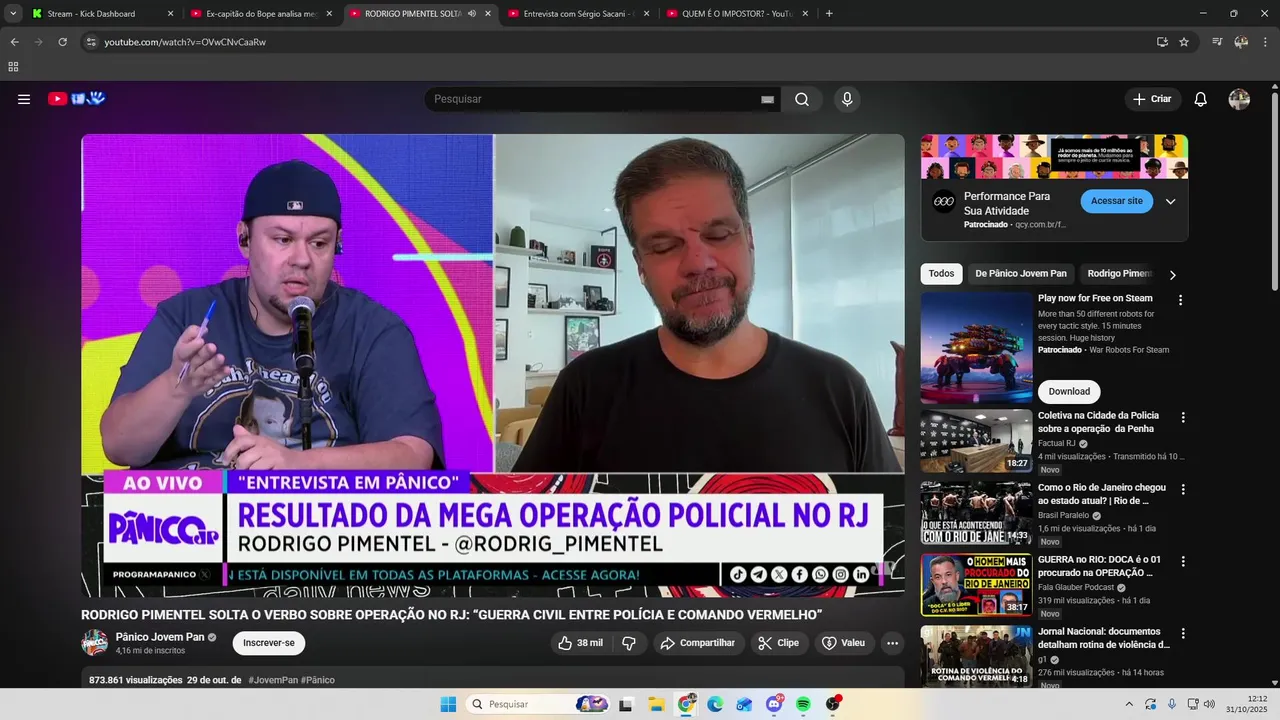Like the video with 38 mil likes
Viewport: 1280px width, 720px height.
point(581,643)
